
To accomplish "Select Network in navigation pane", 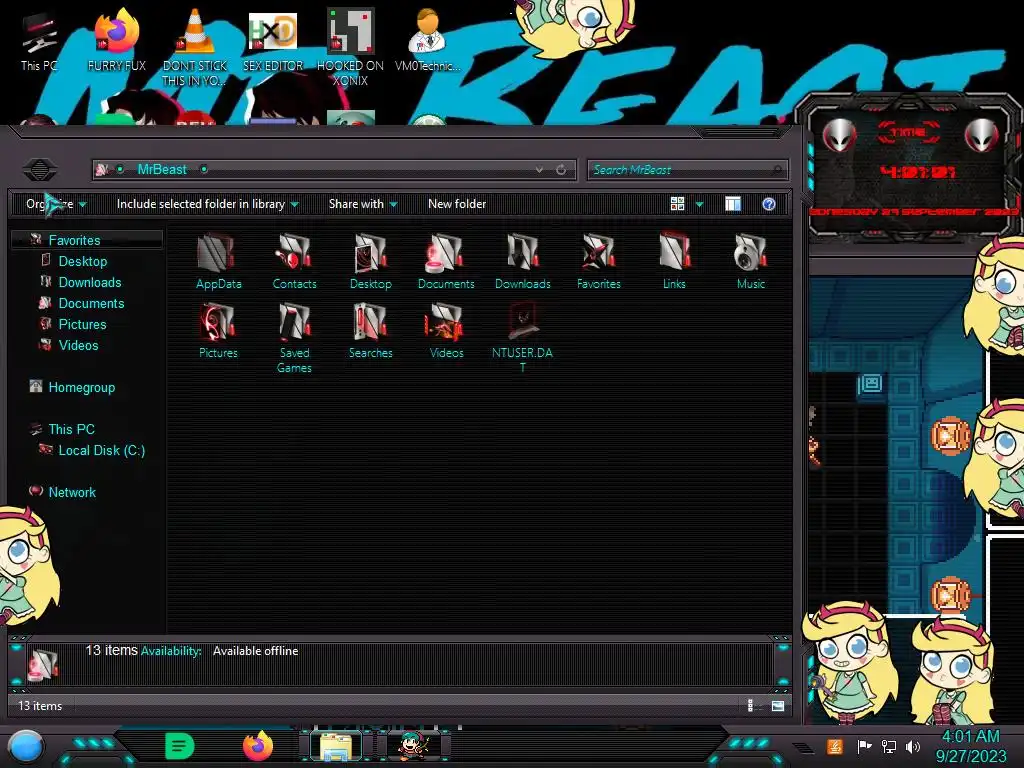I will [x=72, y=492].
